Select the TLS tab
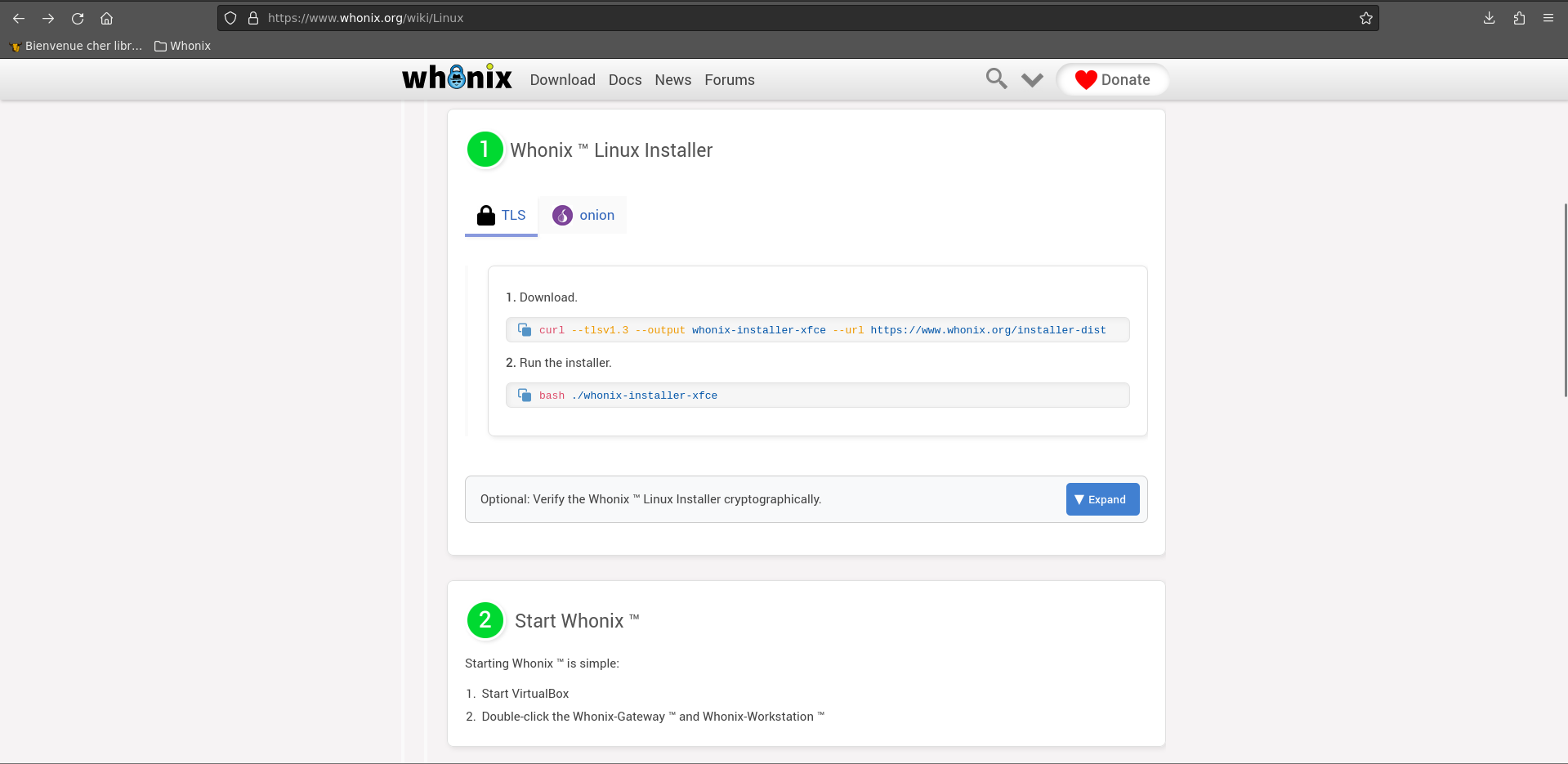 point(501,216)
